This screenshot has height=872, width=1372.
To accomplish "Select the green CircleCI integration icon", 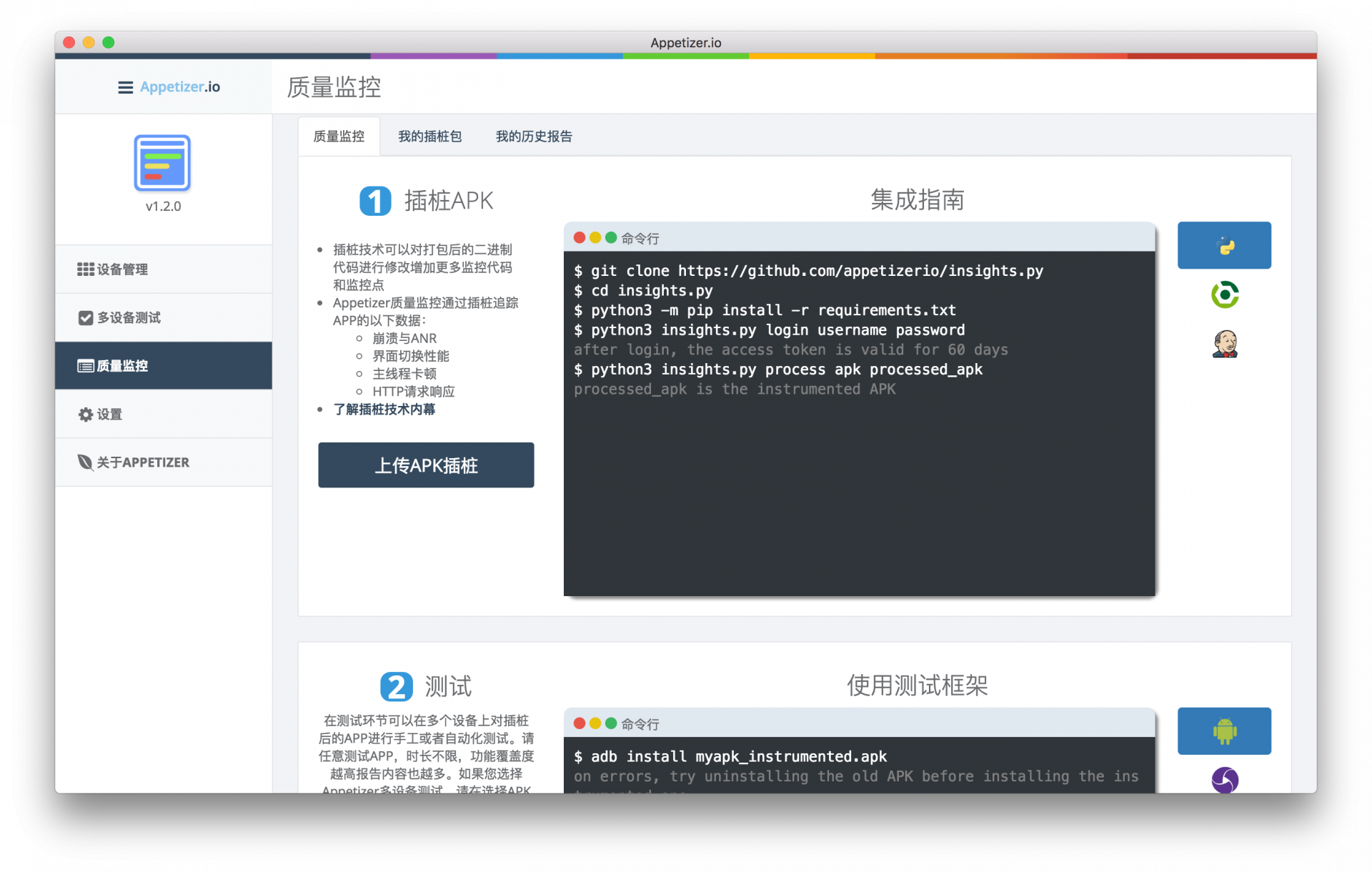I will (x=1225, y=294).
